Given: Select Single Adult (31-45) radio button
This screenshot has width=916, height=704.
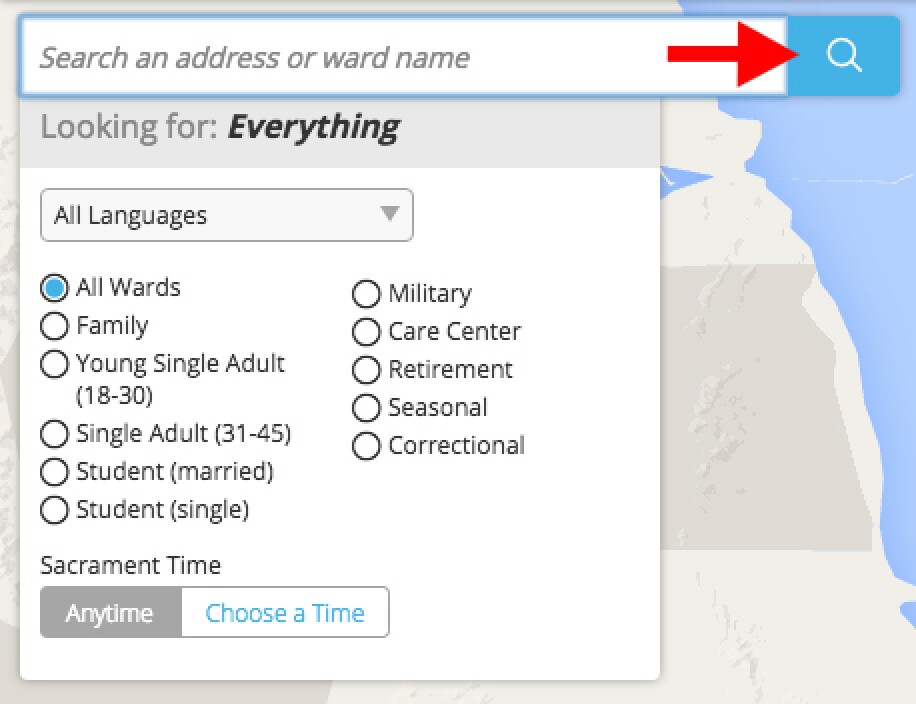Looking at the screenshot, I should click(x=54, y=434).
